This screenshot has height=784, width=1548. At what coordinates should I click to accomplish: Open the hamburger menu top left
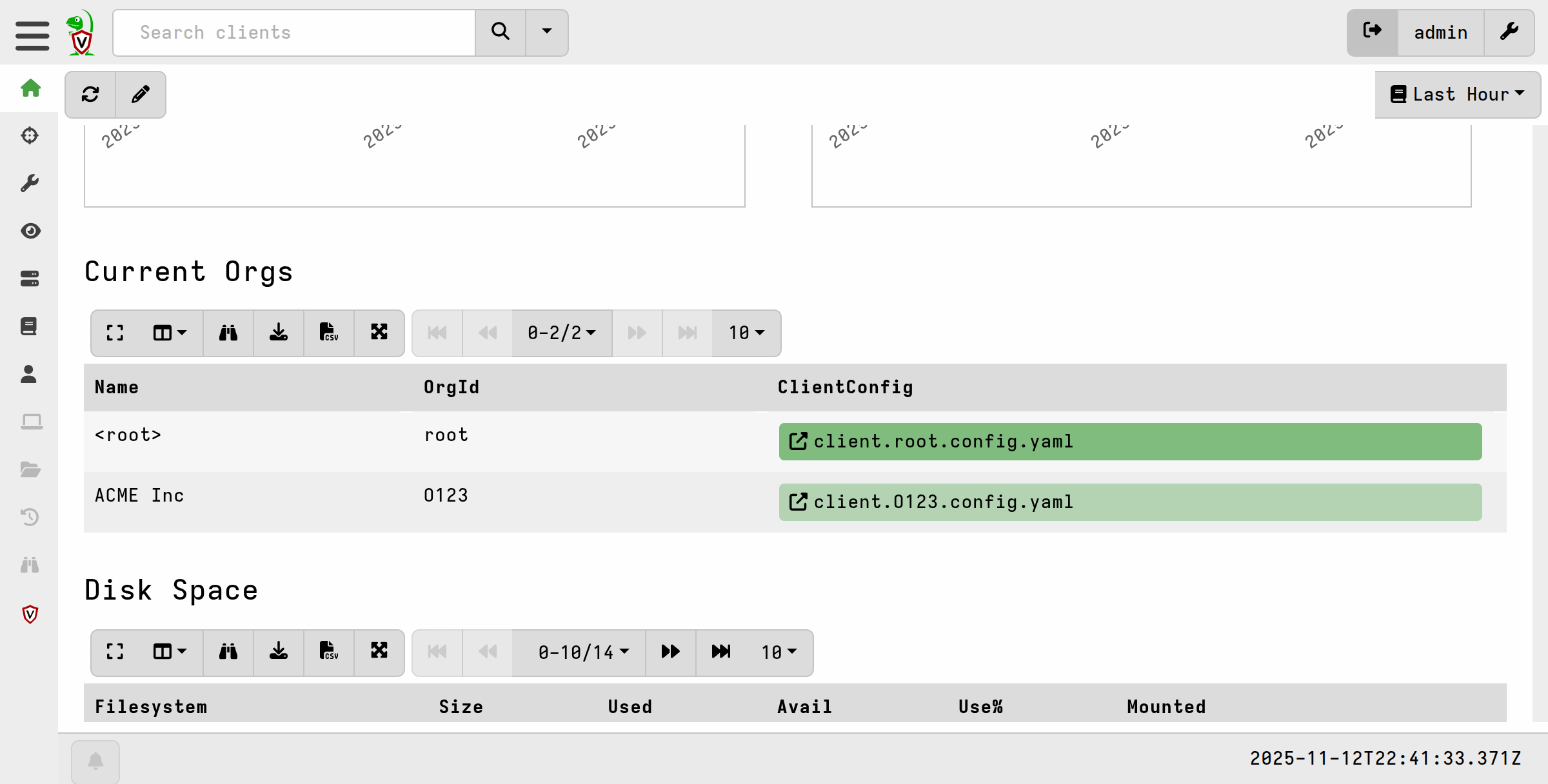[31, 36]
